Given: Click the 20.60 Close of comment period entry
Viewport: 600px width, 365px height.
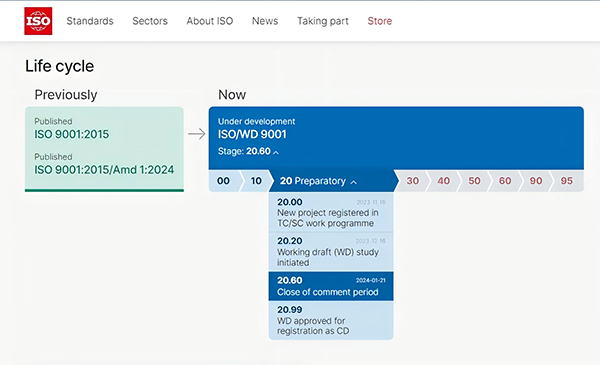Looking at the screenshot, I should 331,286.
